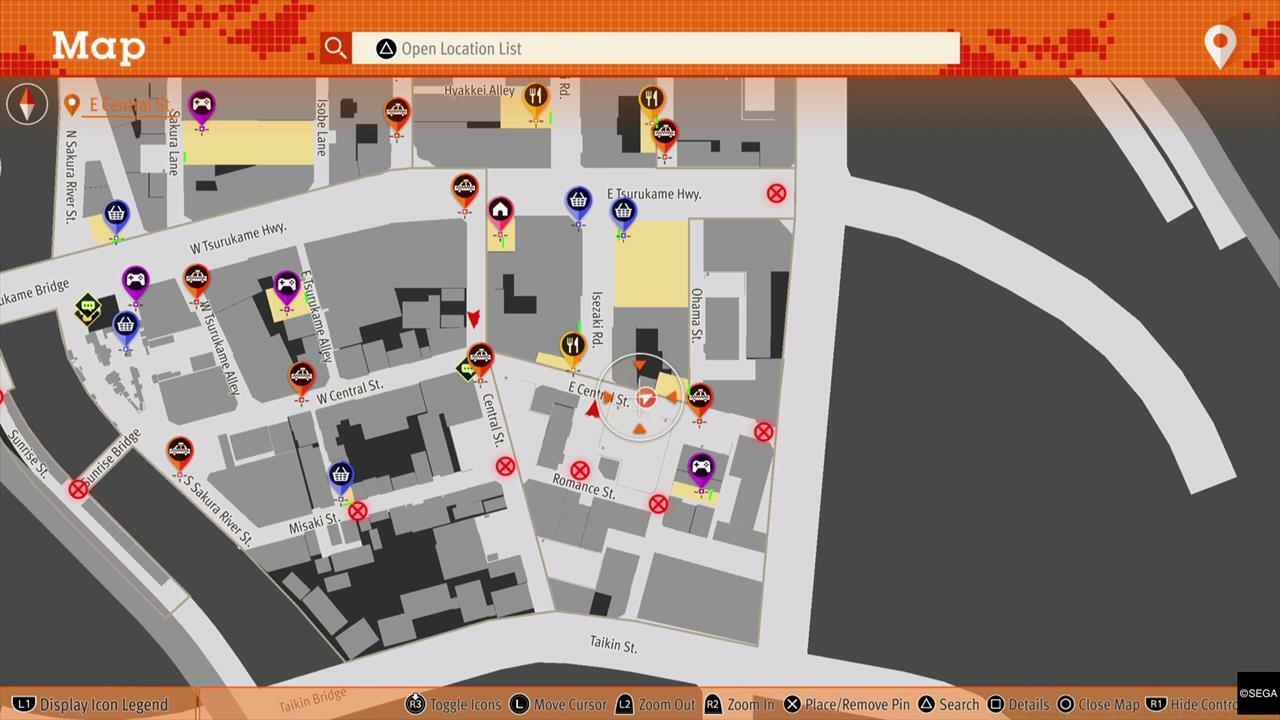Open the Location List search field
This screenshot has height=720, width=1280.
pos(655,48)
